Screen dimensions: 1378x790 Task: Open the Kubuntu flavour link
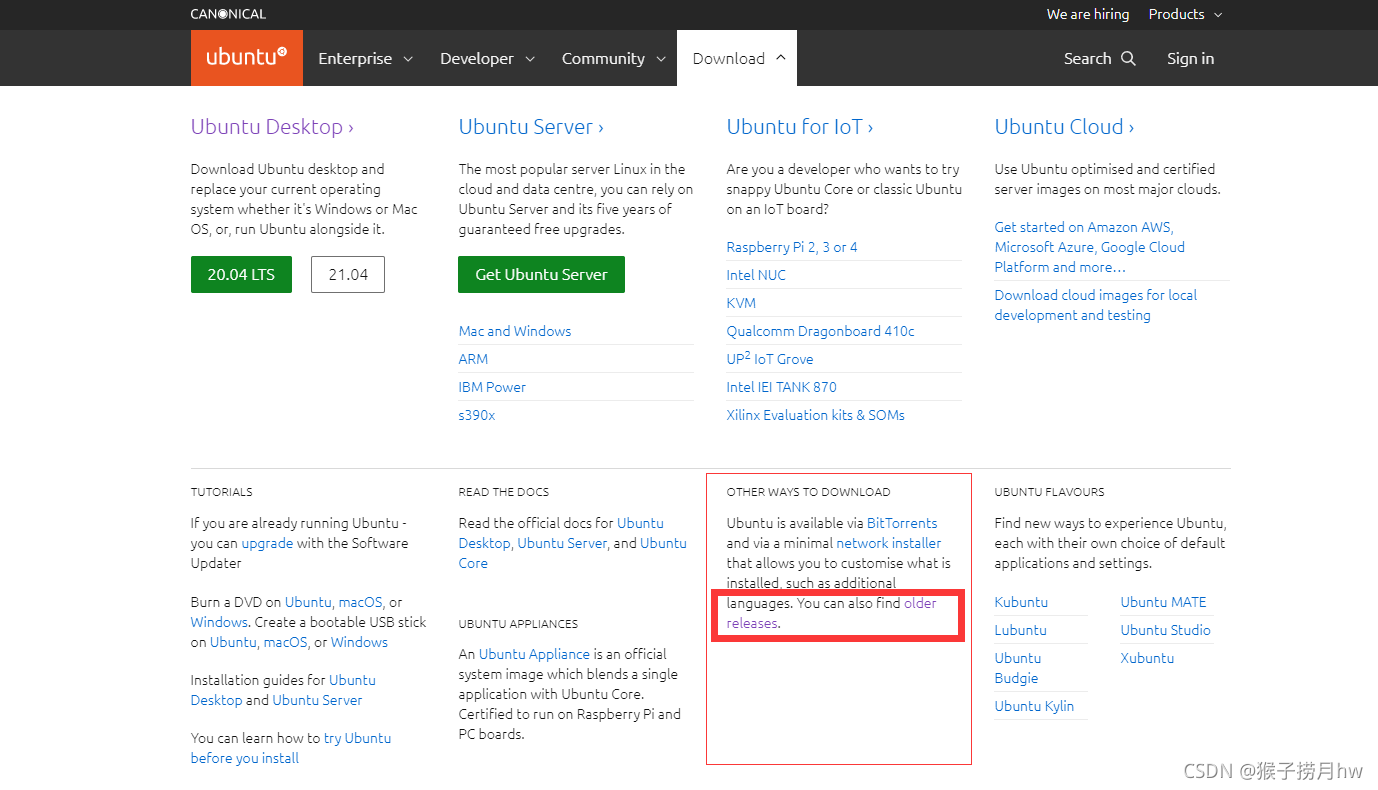1021,602
